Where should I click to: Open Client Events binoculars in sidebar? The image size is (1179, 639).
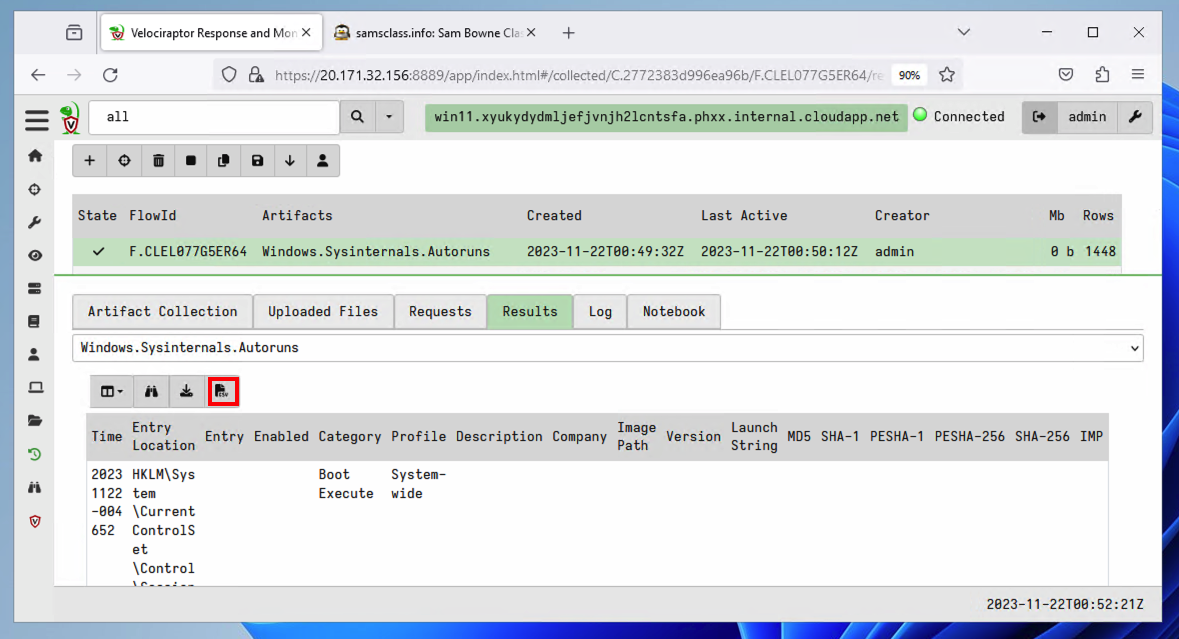(35, 487)
